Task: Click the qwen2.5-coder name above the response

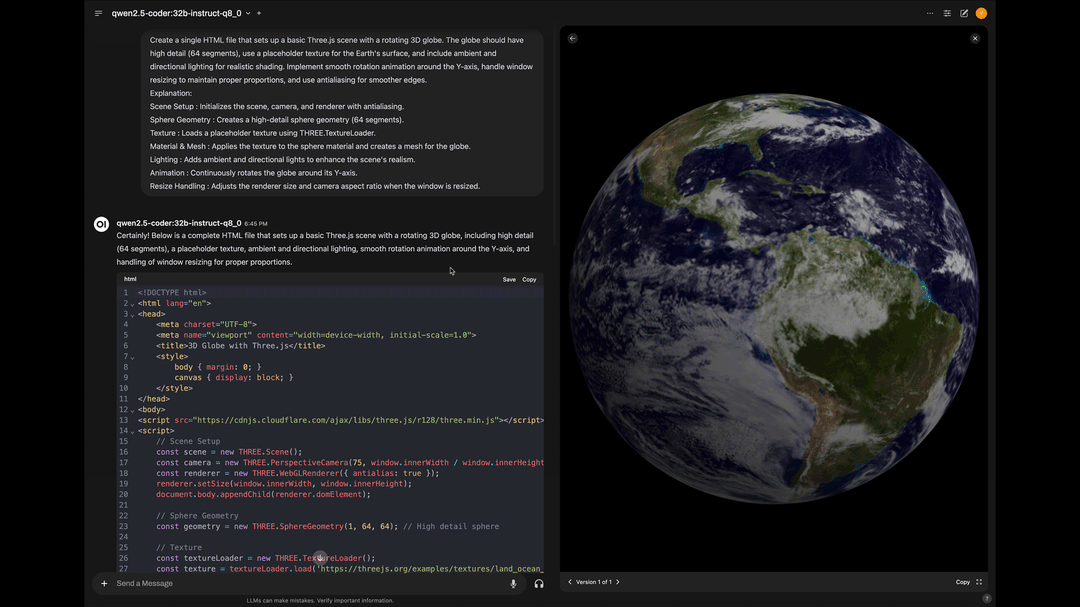Action: click(178, 223)
